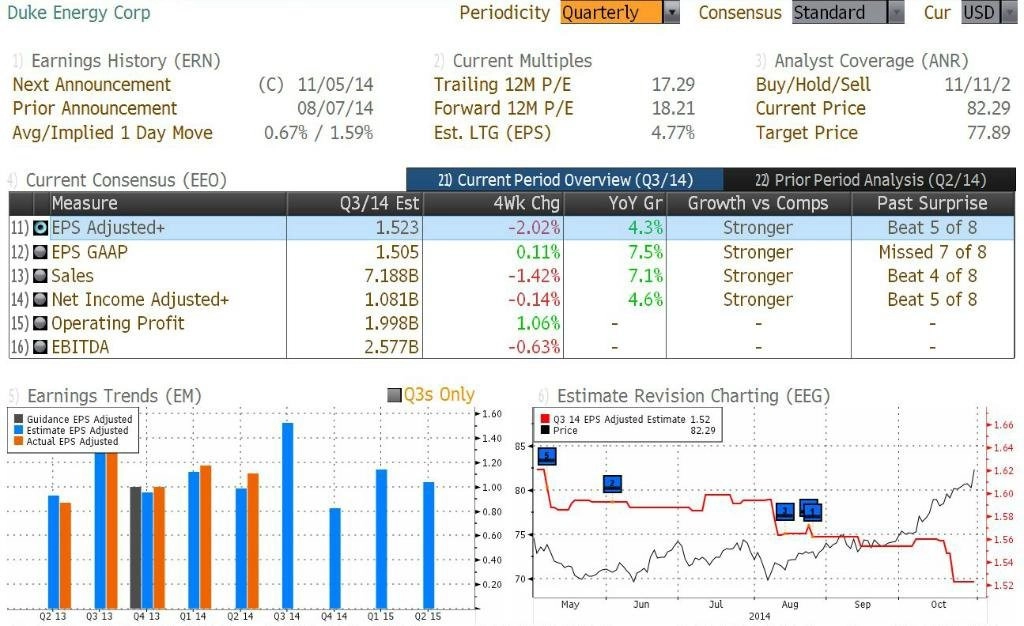Click the Forward 12M P/E value 18.21

pyautogui.click(x=673, y=108)
